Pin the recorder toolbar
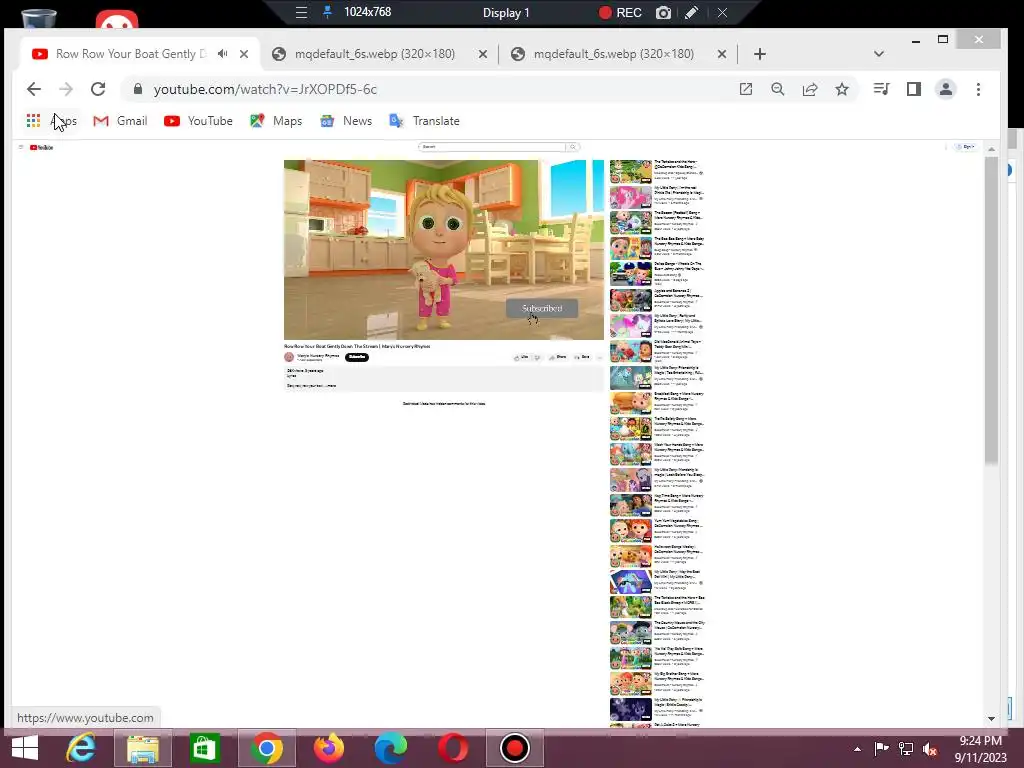The image size is (1024, 768). 327,12
